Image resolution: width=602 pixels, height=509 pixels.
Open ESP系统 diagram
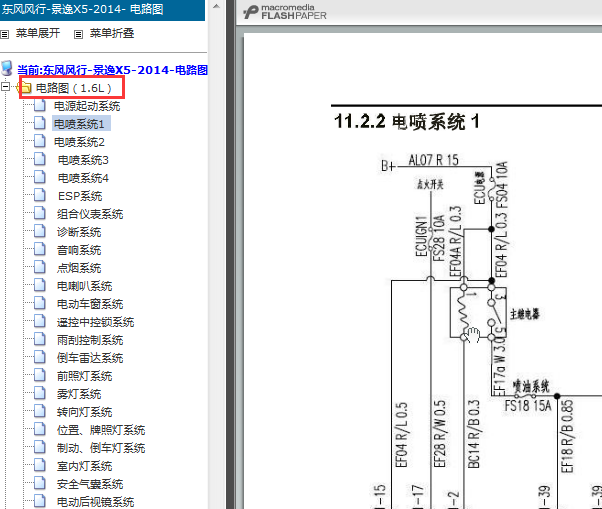point(80,196)
